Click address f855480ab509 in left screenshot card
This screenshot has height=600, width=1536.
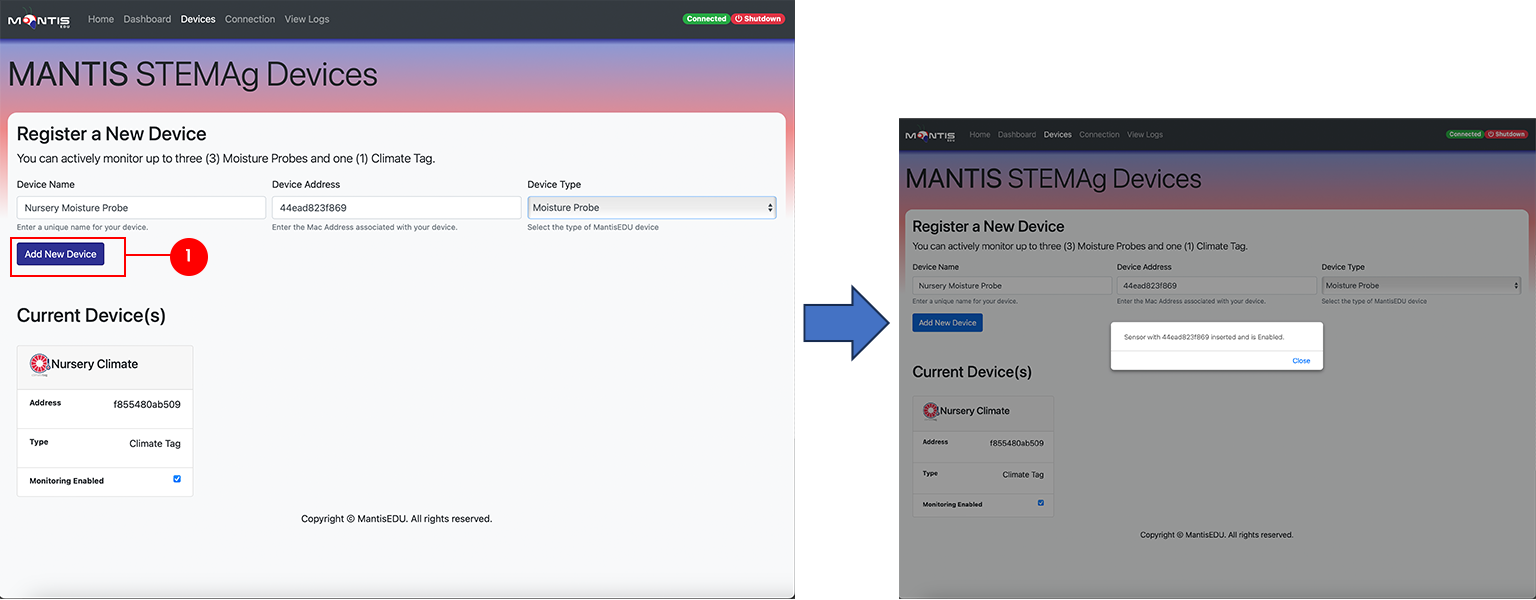pos(147,404)
